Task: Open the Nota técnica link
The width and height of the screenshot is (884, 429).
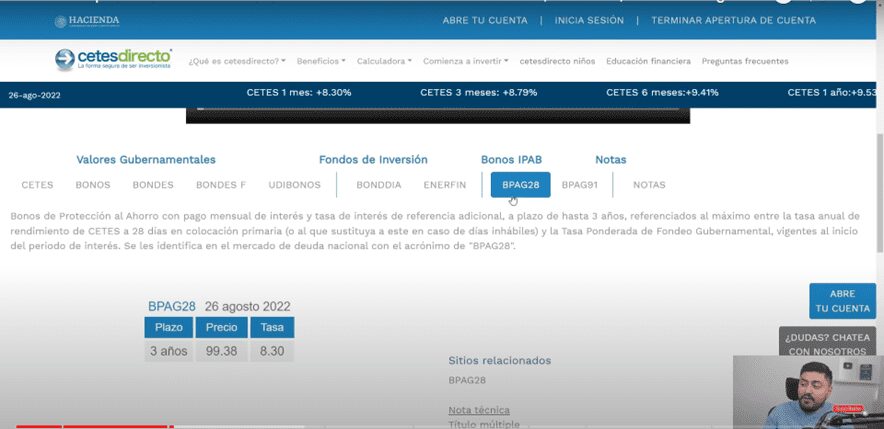Action: tap(478, 410)
